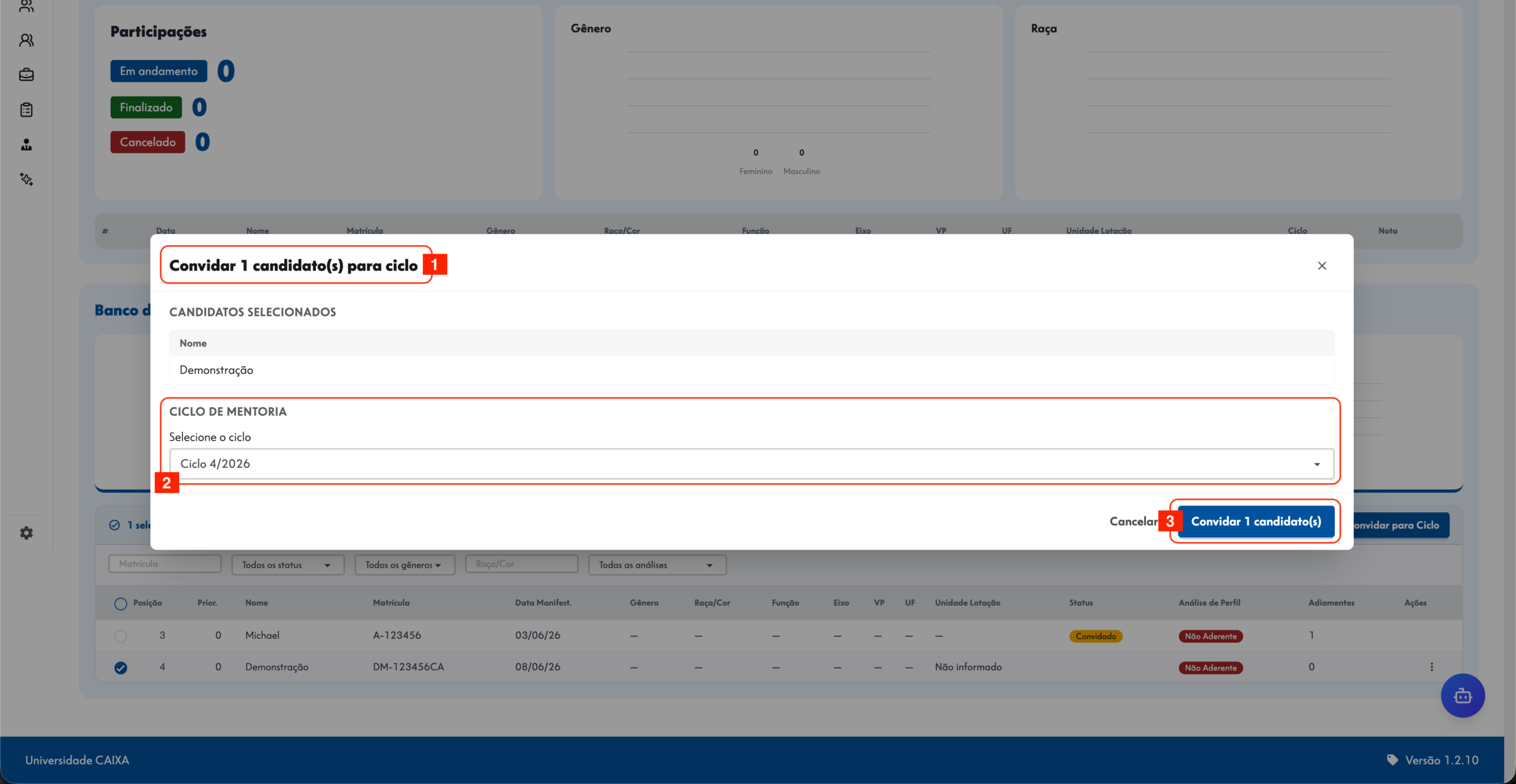The image size is (1516, 784).
Task: Open the Todos os gêneros filter
Action: coord(404,565)
